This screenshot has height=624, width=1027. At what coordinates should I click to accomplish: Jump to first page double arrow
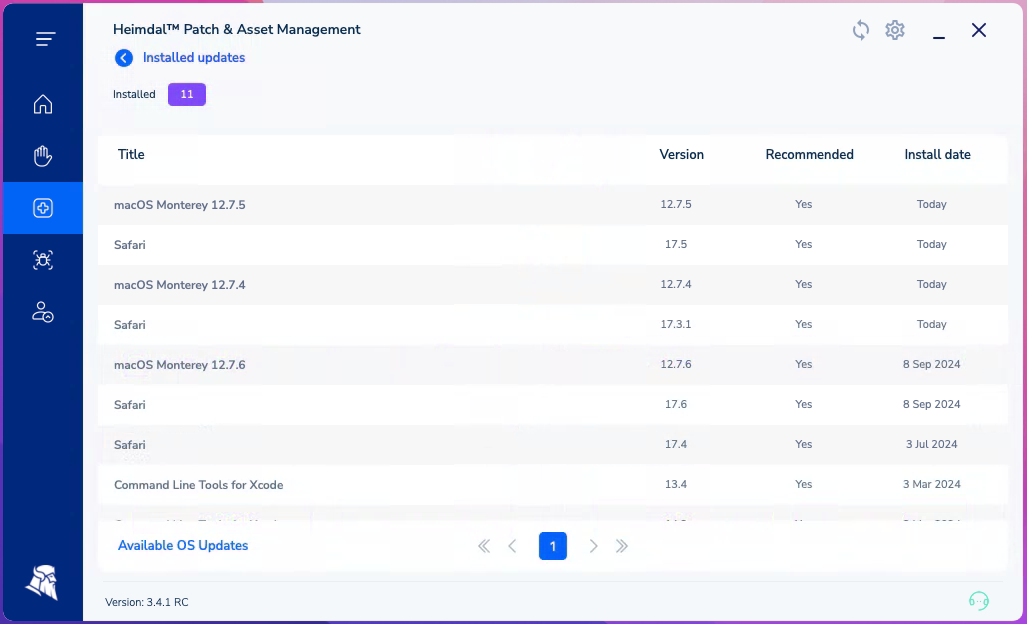point(484,546)
